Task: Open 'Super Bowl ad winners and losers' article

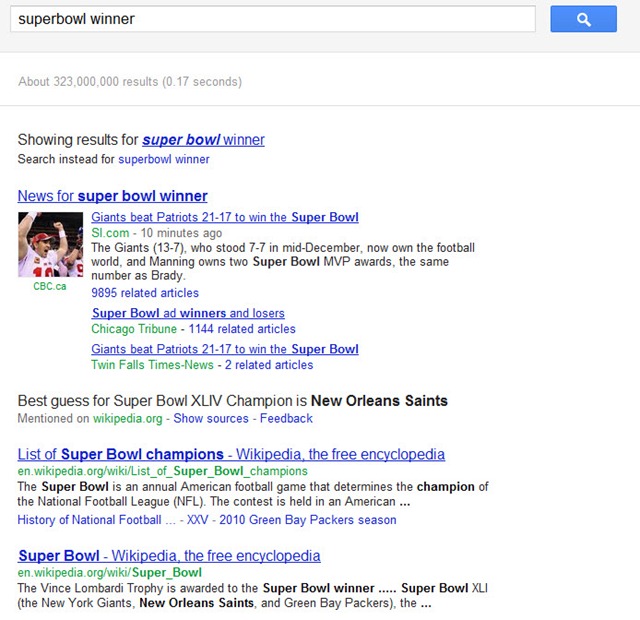Action: [188, 313]
